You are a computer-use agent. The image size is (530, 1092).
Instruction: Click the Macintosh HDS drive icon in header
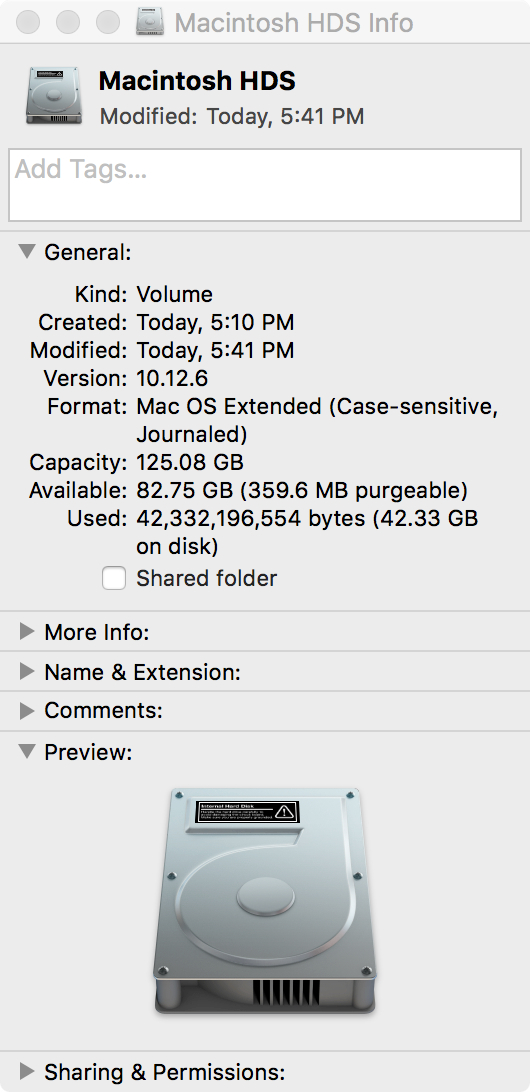(54, 96)
